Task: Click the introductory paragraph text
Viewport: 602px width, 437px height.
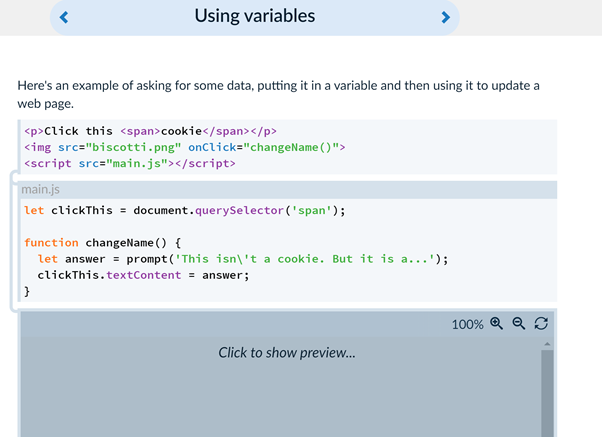Action: [278, 94]
